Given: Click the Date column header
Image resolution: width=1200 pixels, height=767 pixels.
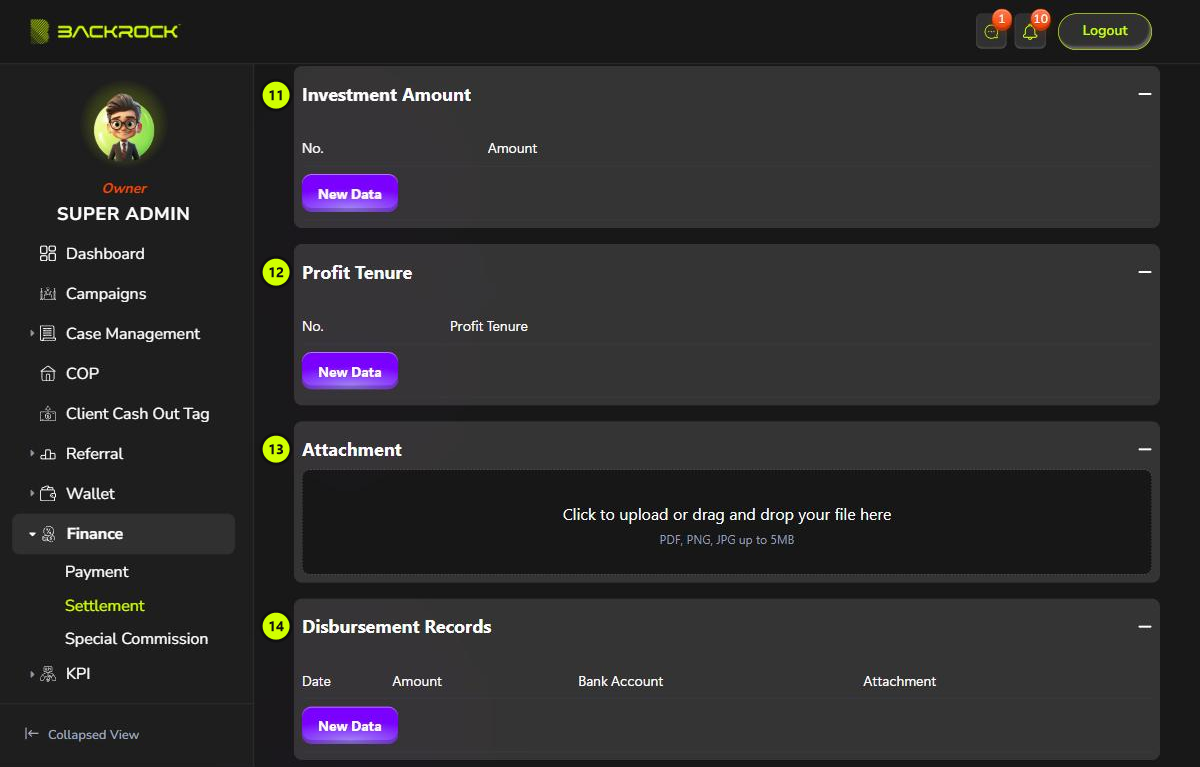Looking at the screenshot, I should point(316,681).
